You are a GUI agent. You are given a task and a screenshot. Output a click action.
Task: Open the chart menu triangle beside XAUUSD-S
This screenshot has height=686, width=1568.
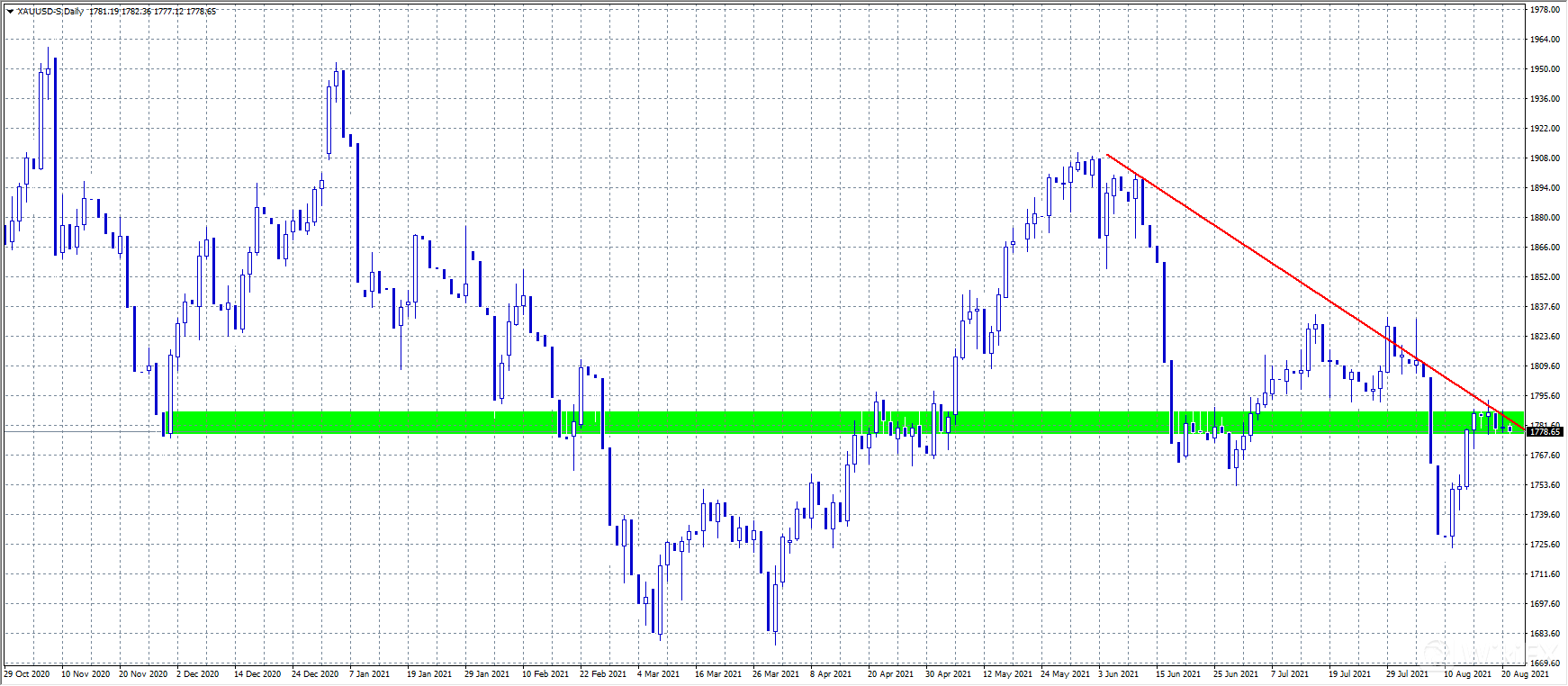coord(10,12)
